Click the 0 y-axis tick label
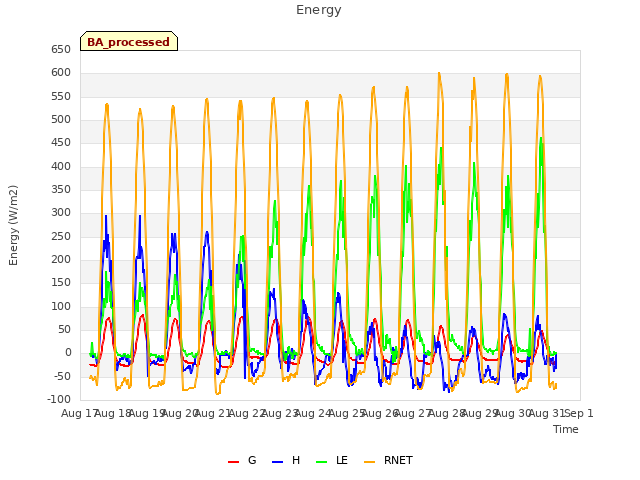The image size is (640, 480). 68,353
